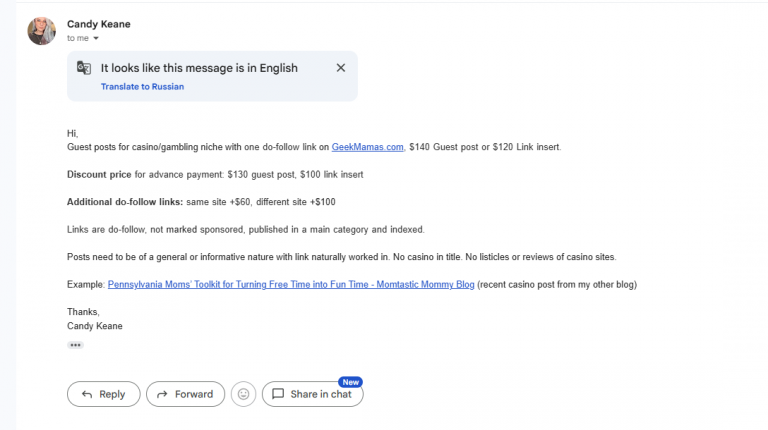The image size is (768, 430).
Task: Click the chat bubble icon in Share in chat
Action: (278, 394)
